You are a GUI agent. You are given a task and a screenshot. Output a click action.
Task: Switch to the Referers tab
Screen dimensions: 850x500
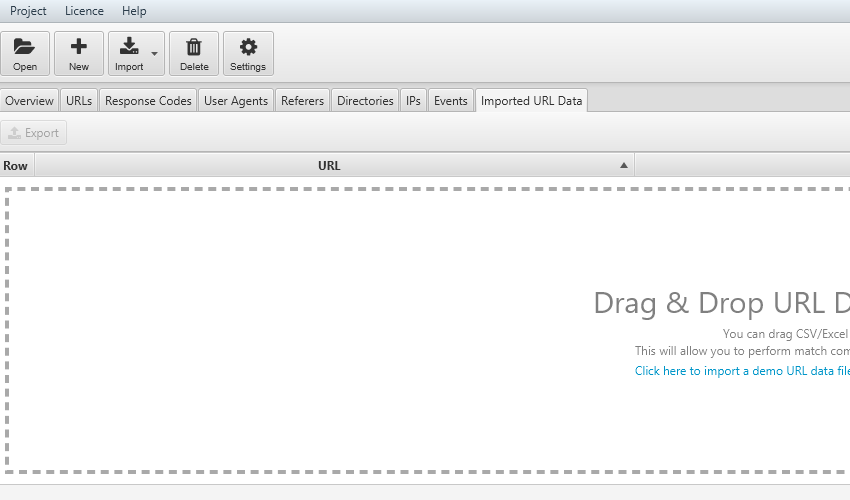(x=302, y=101)
